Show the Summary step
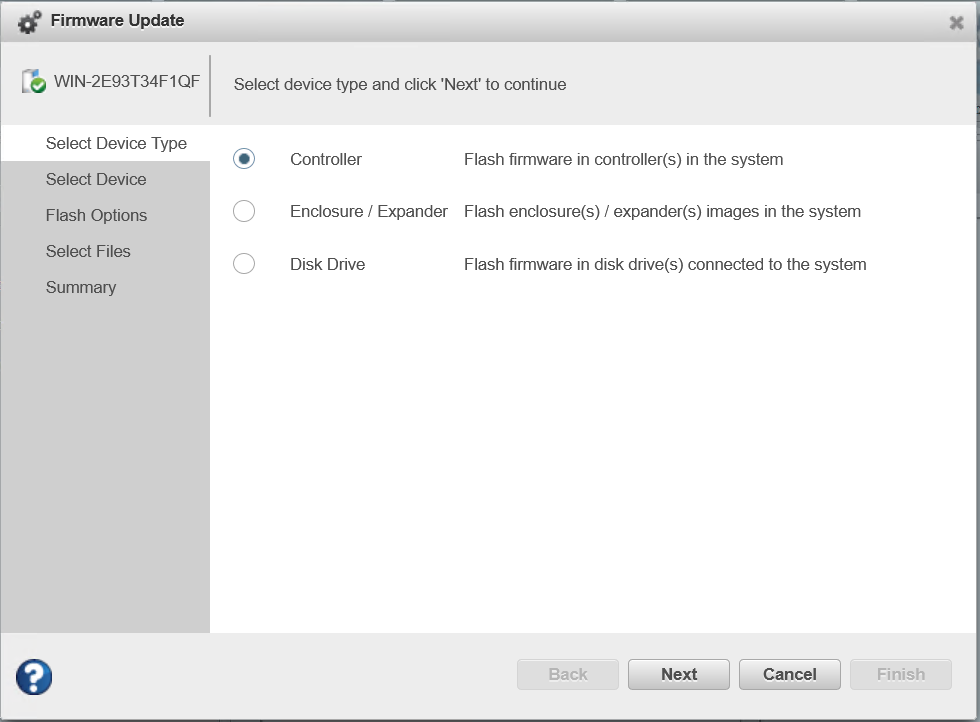980x722 pixels. tap(81, 287)
